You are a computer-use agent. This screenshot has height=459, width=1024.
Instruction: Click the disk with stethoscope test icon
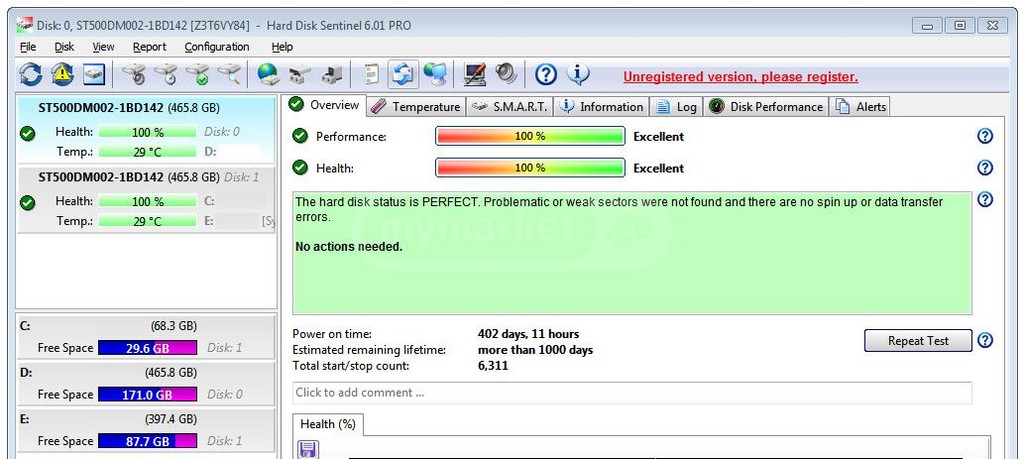[135, 74]
